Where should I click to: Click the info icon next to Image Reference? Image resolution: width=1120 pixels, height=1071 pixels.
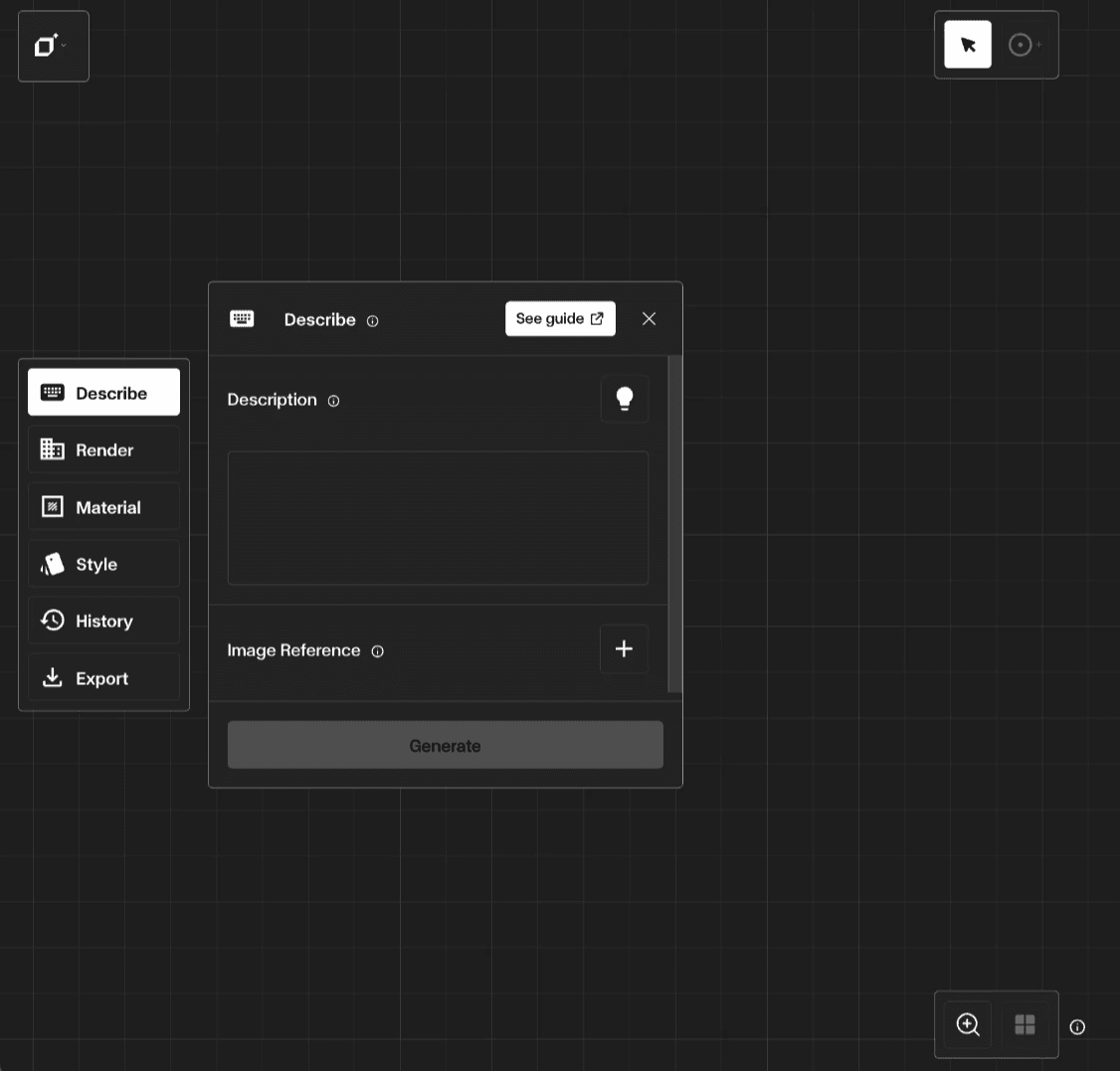point(377,651)
